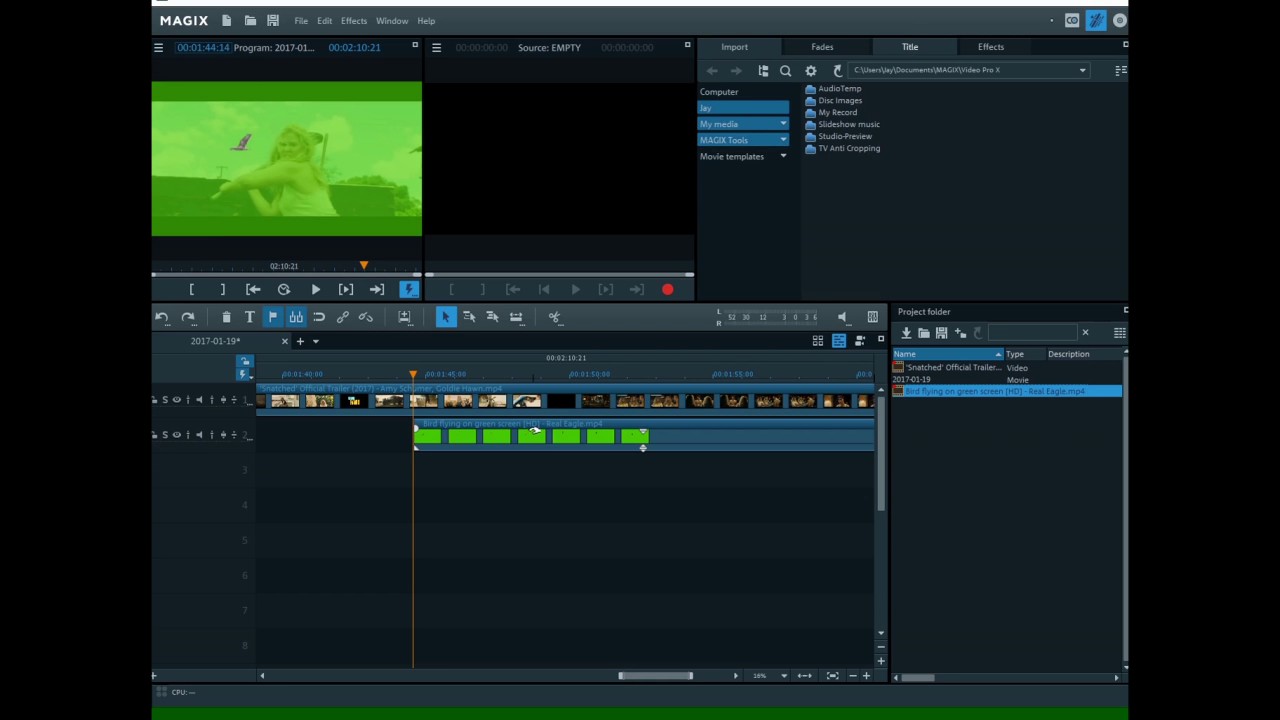Set out-point bracket in program monitor

pos(222,290)
